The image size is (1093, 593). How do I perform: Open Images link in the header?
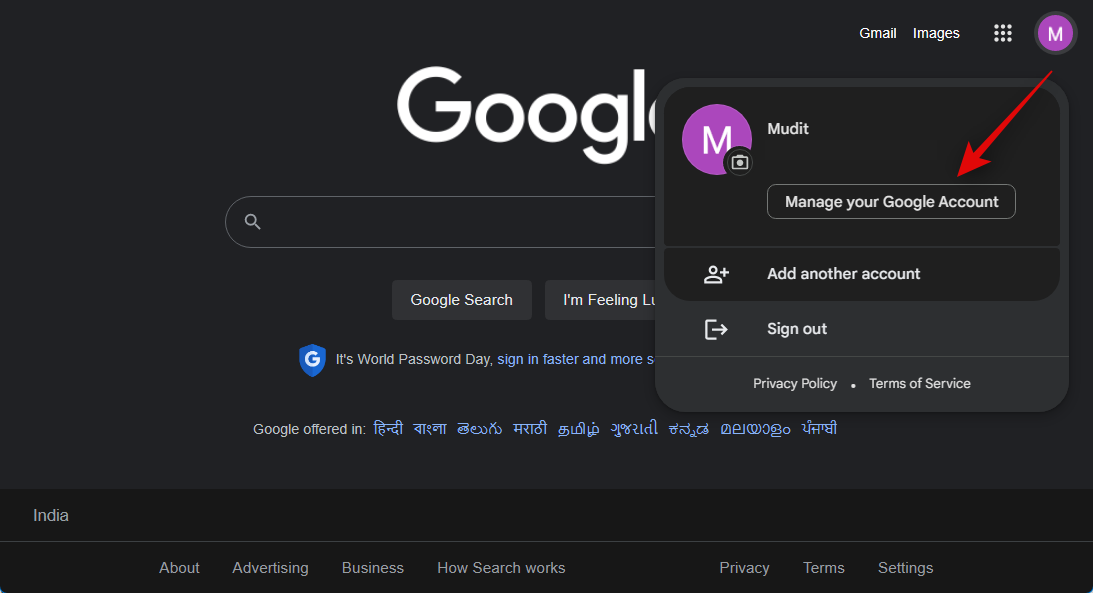click(936, 33)
